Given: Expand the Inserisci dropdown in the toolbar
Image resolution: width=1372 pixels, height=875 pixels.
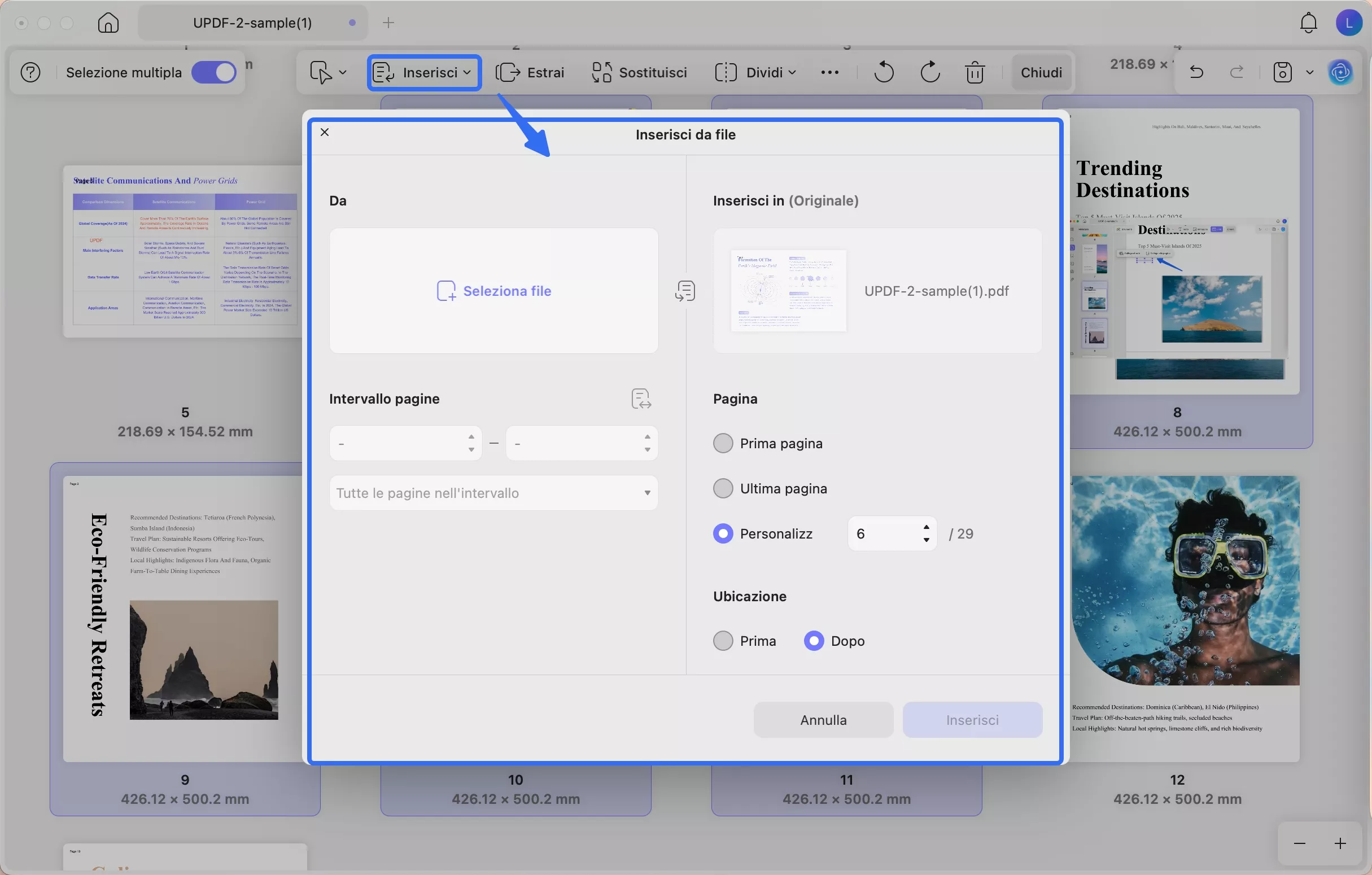Looking at the screenshot, I should (x=423, y=72).
